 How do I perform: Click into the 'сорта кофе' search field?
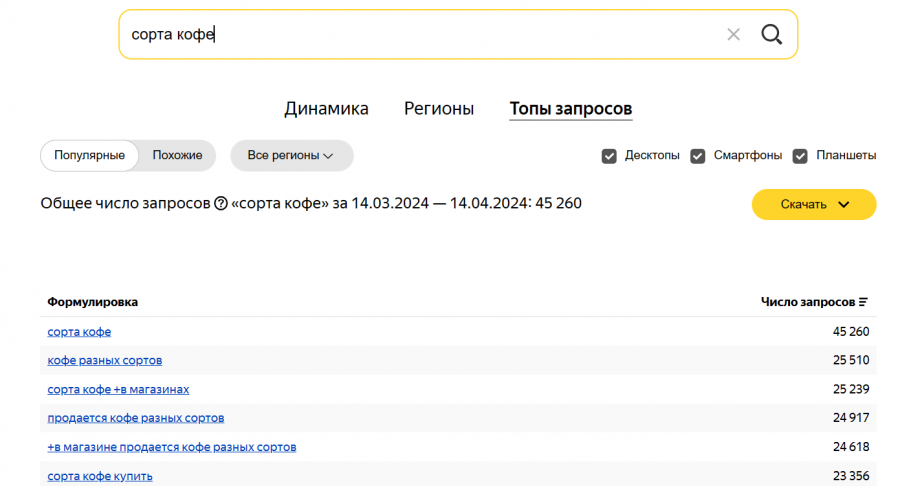point(420,35)
